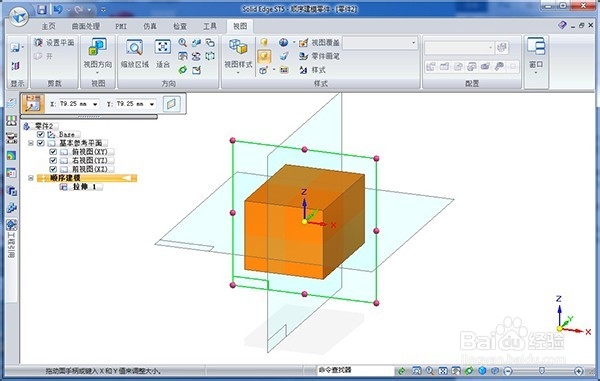This screenshot has height=381, width=600.
Task: Click the Base coordinate system label
Action: coord(67,134)
